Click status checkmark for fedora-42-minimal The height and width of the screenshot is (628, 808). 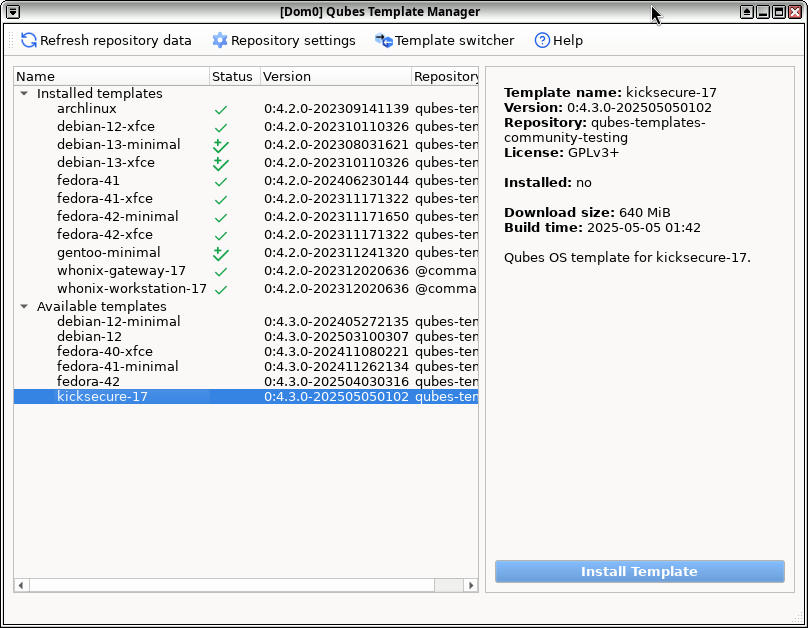click(221, 218)
